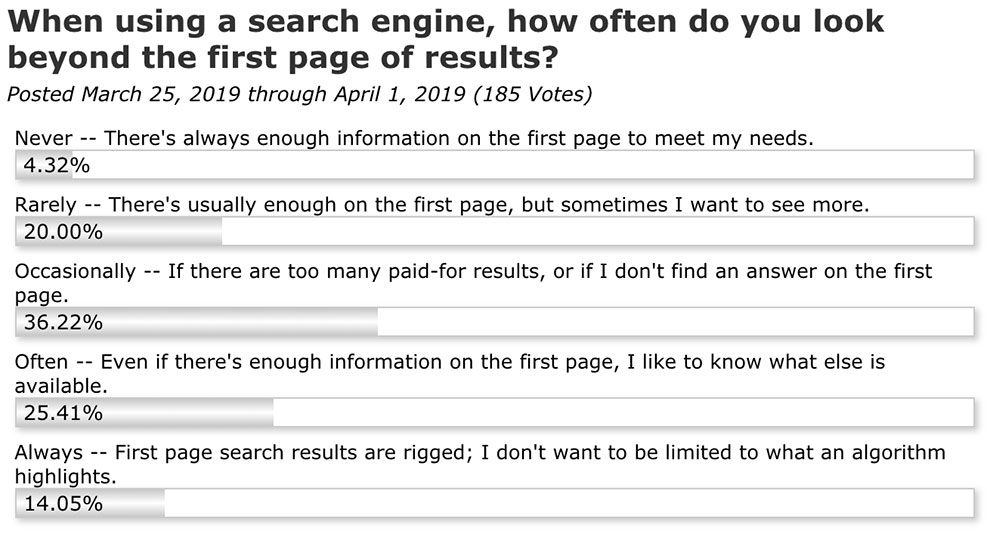Click the 14.05% percentage label
Image resolution: width=990 pixels, height=534 pixels.
(63, 503)
